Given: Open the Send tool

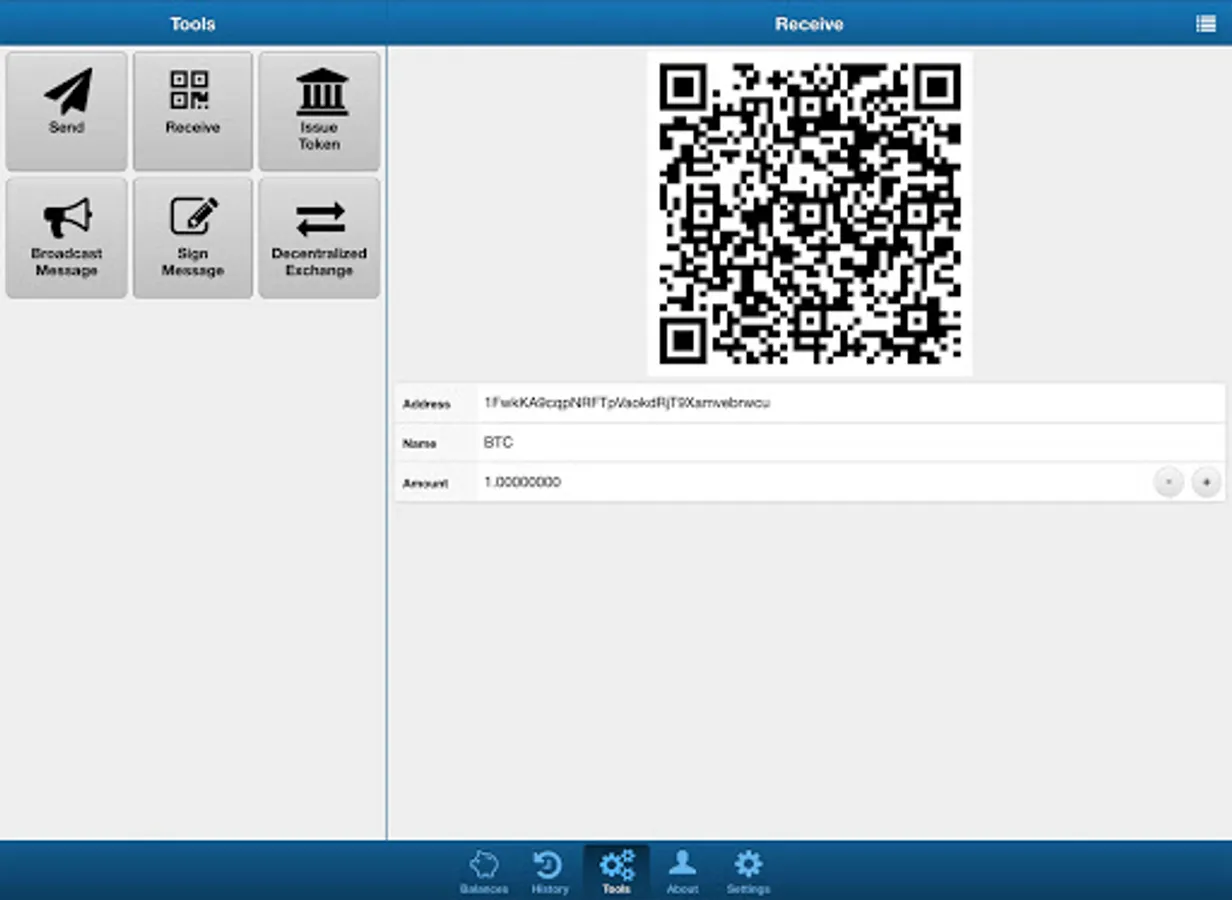Looking at the screenshot, I should tap(67, 111).
